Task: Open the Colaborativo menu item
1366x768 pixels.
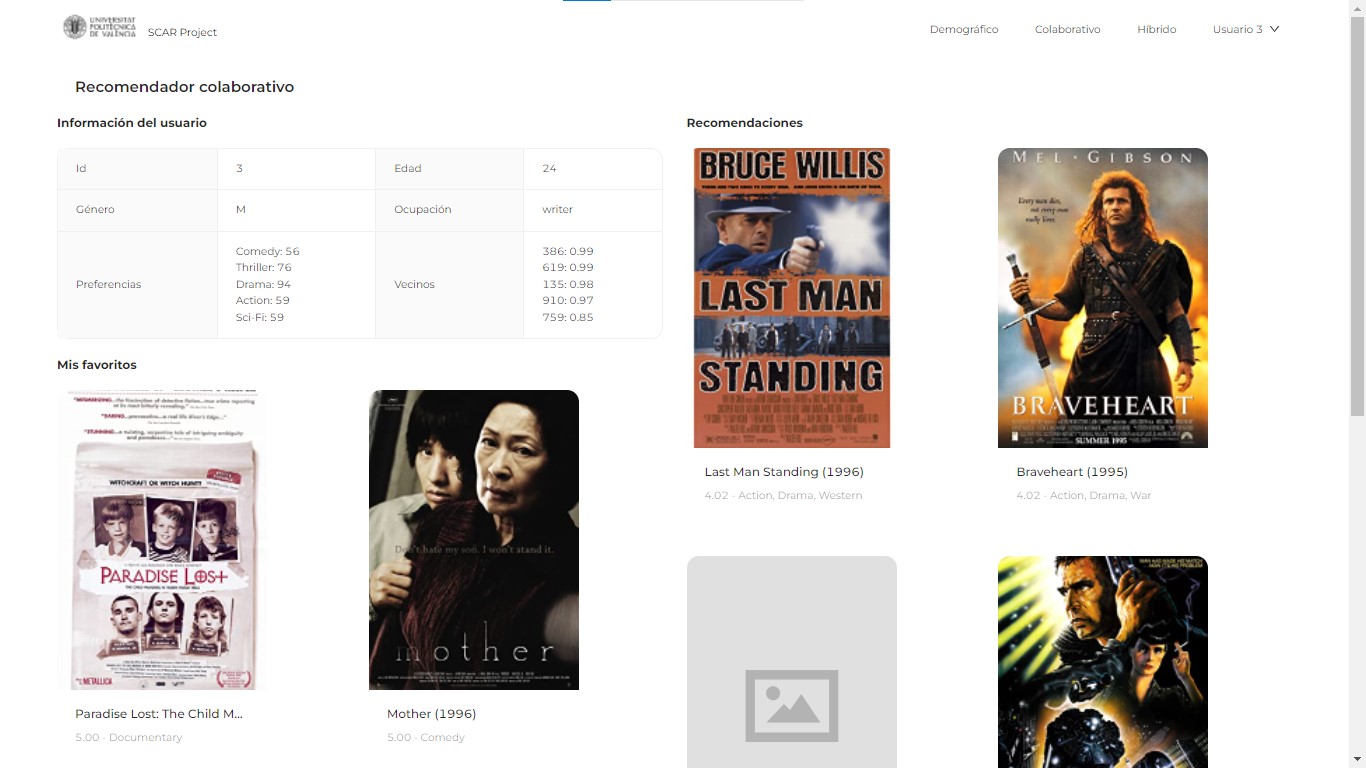Action: point(1067,29)
